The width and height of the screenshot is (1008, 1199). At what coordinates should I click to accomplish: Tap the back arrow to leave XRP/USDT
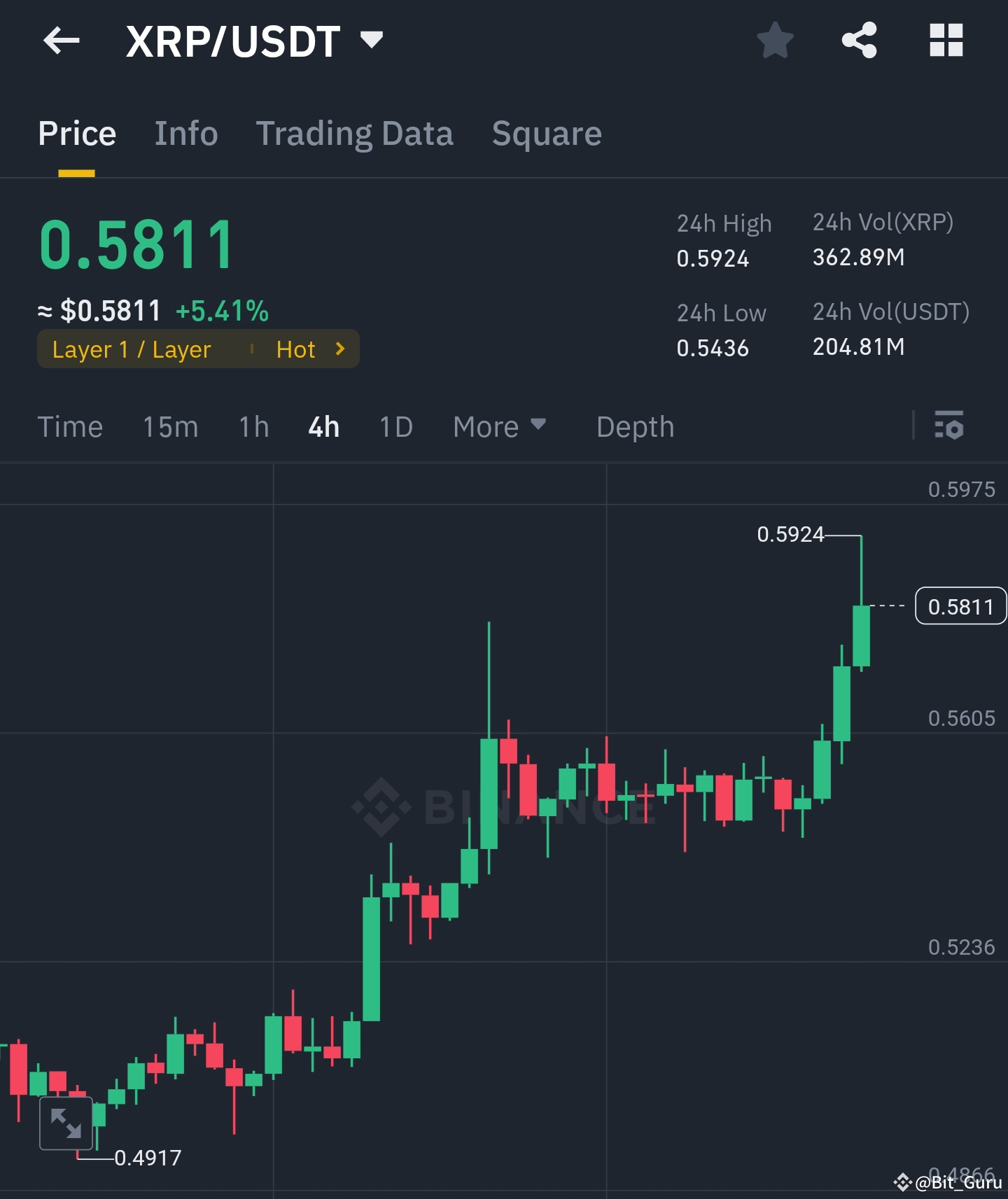pos(62,41)
